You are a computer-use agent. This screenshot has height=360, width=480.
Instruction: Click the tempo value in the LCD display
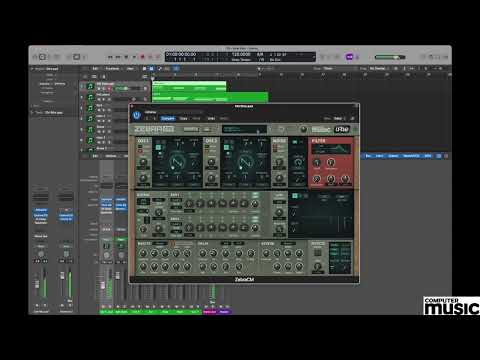[x=241, y=54]
